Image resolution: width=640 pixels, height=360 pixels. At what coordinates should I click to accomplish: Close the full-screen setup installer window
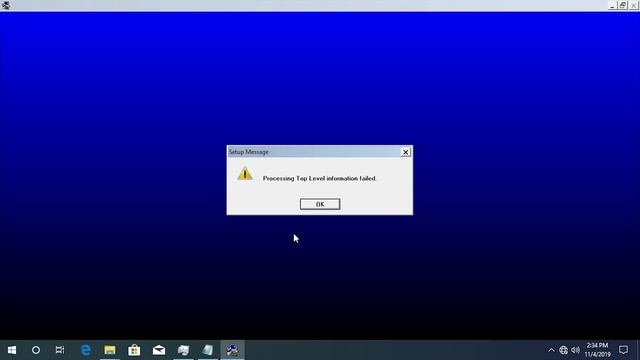633,5
